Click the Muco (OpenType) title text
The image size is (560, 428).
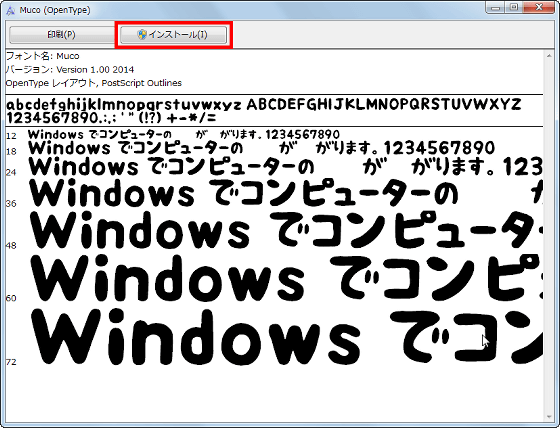click(55, 10)
